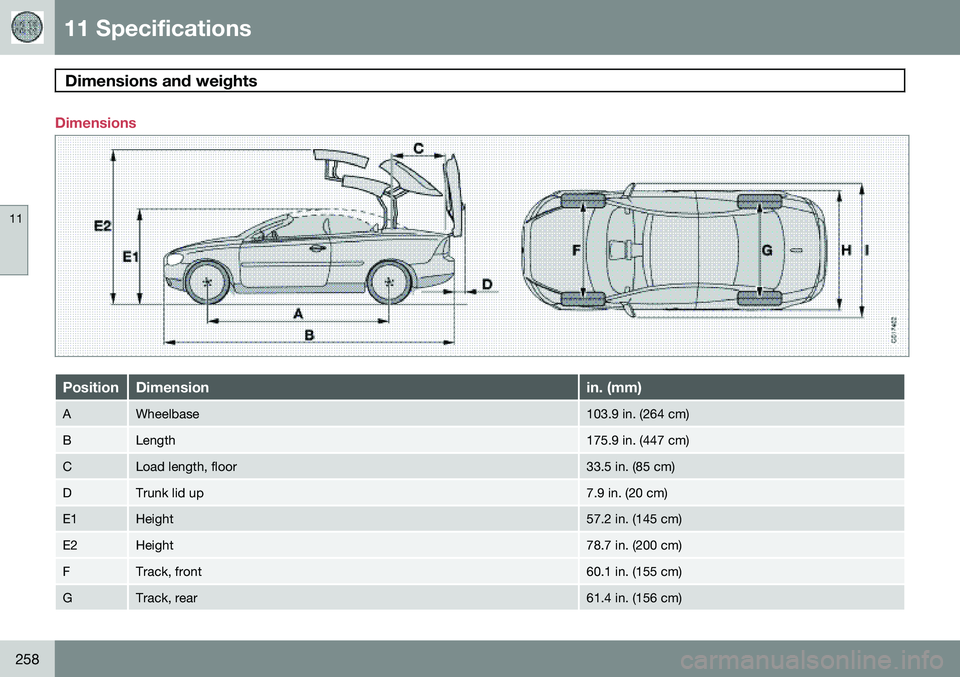Click the 'D' label behind the car
The width and height of the screenshot is (960, 677).
click(x=487, y=284)
